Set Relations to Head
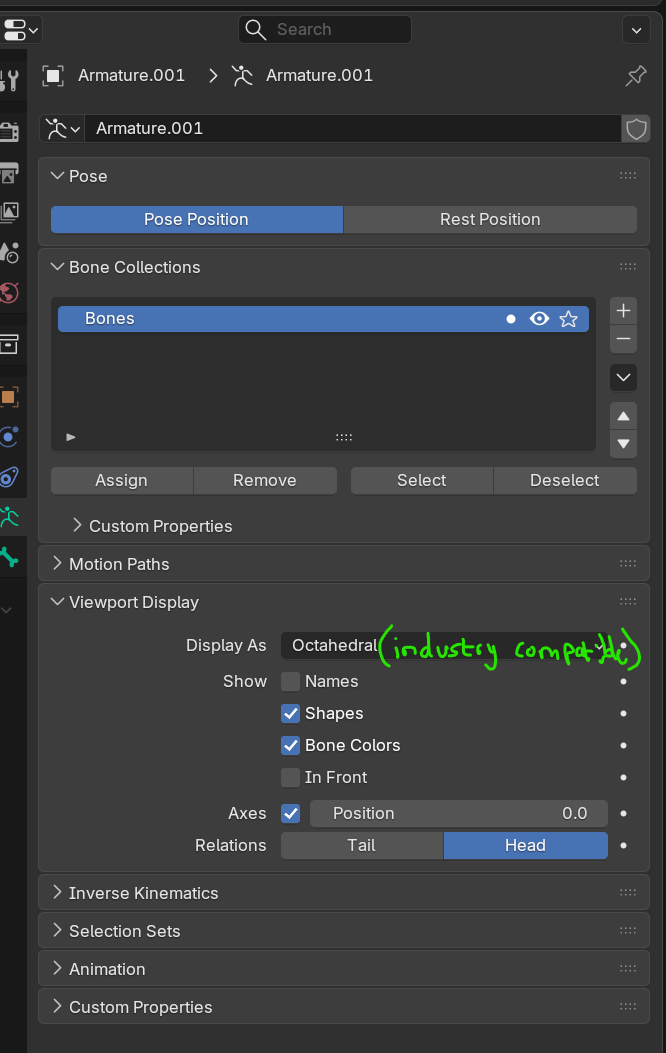666x1053 pixels. pos(526,845)
